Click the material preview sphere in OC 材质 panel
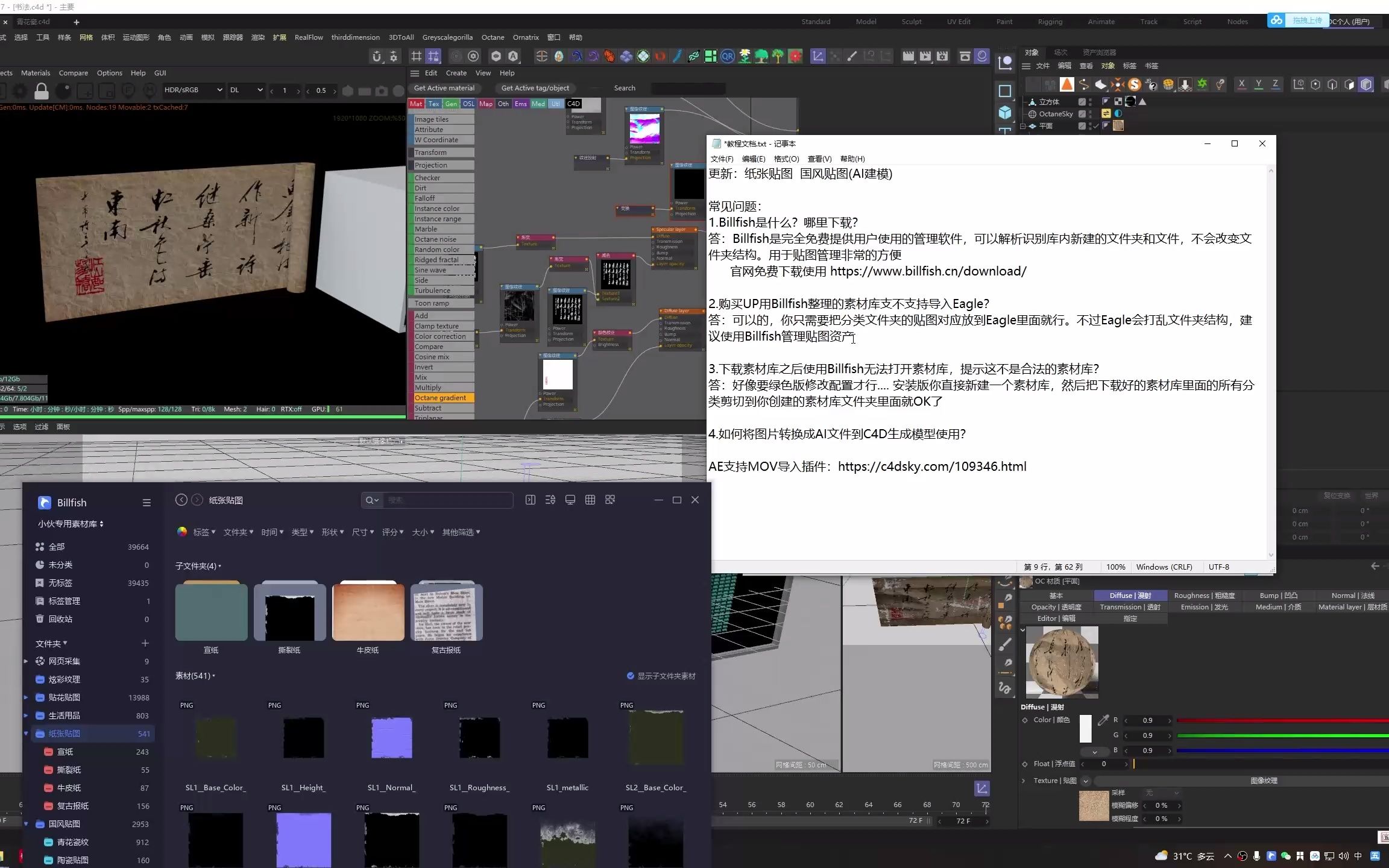The image size is (1389, 868). pyautogui.click(x=1061, y=662)
